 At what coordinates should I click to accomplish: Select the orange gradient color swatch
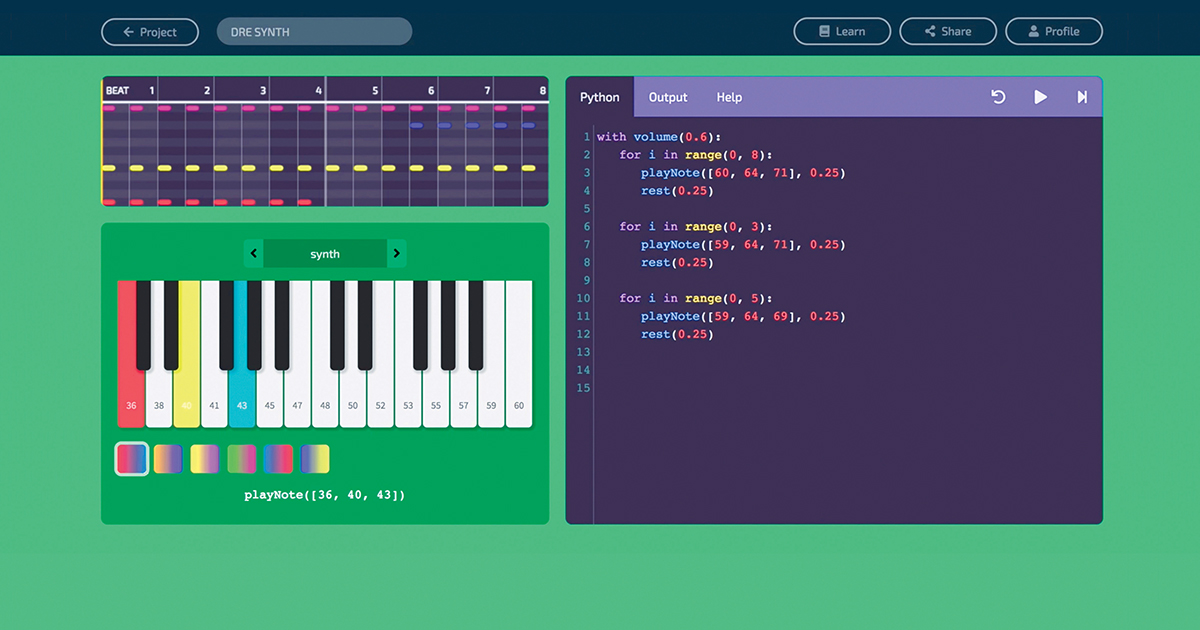[168, 458]
